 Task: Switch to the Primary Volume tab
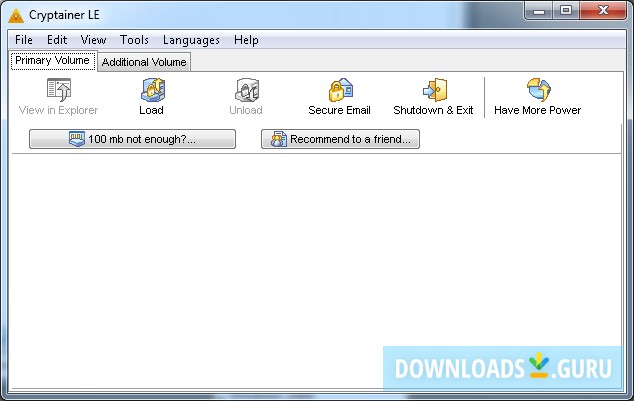tap(53, 61)
